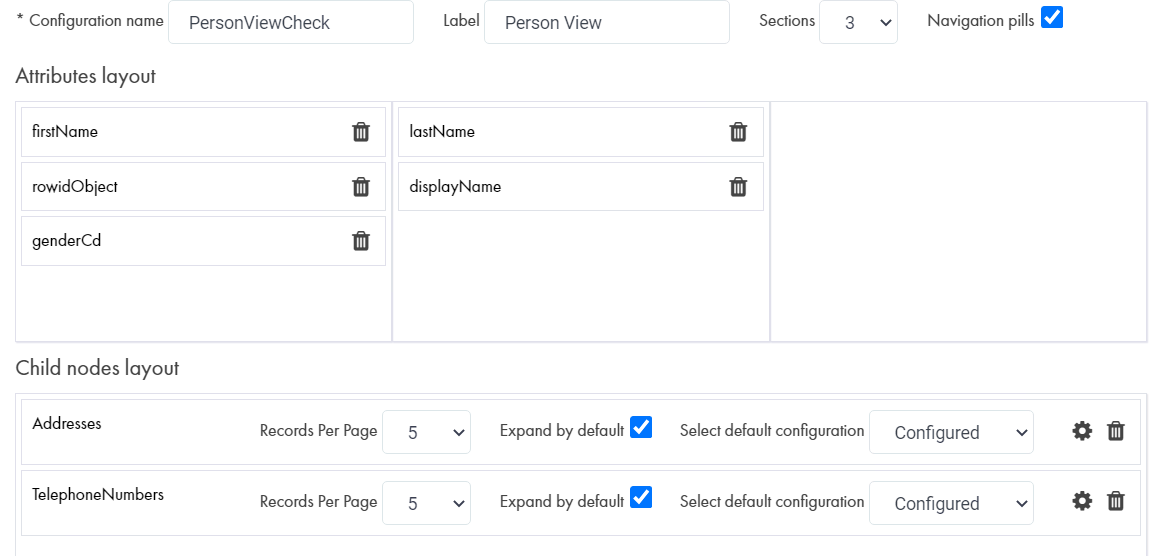Delete the lastName attribute

738,132
